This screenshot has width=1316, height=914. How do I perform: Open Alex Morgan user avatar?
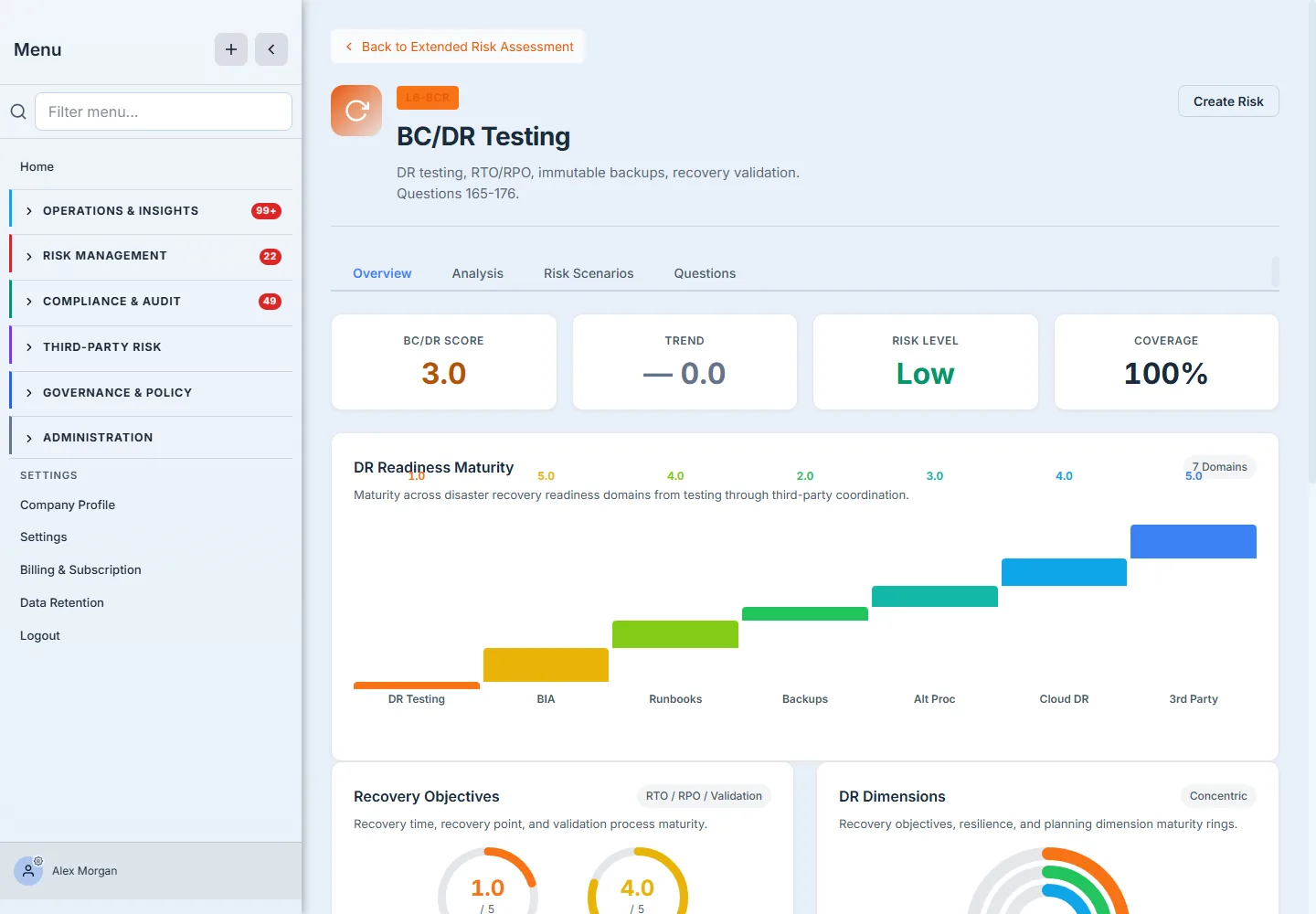[28, 871]
